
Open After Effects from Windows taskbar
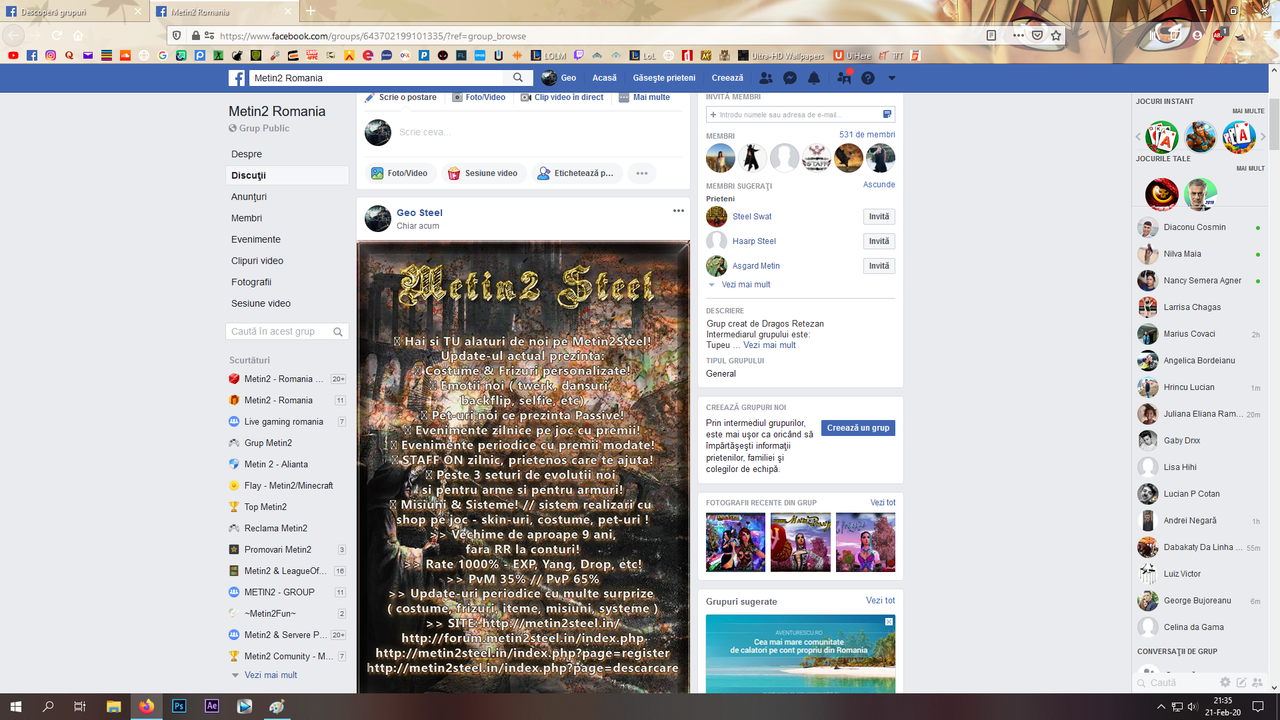(212, 706)
